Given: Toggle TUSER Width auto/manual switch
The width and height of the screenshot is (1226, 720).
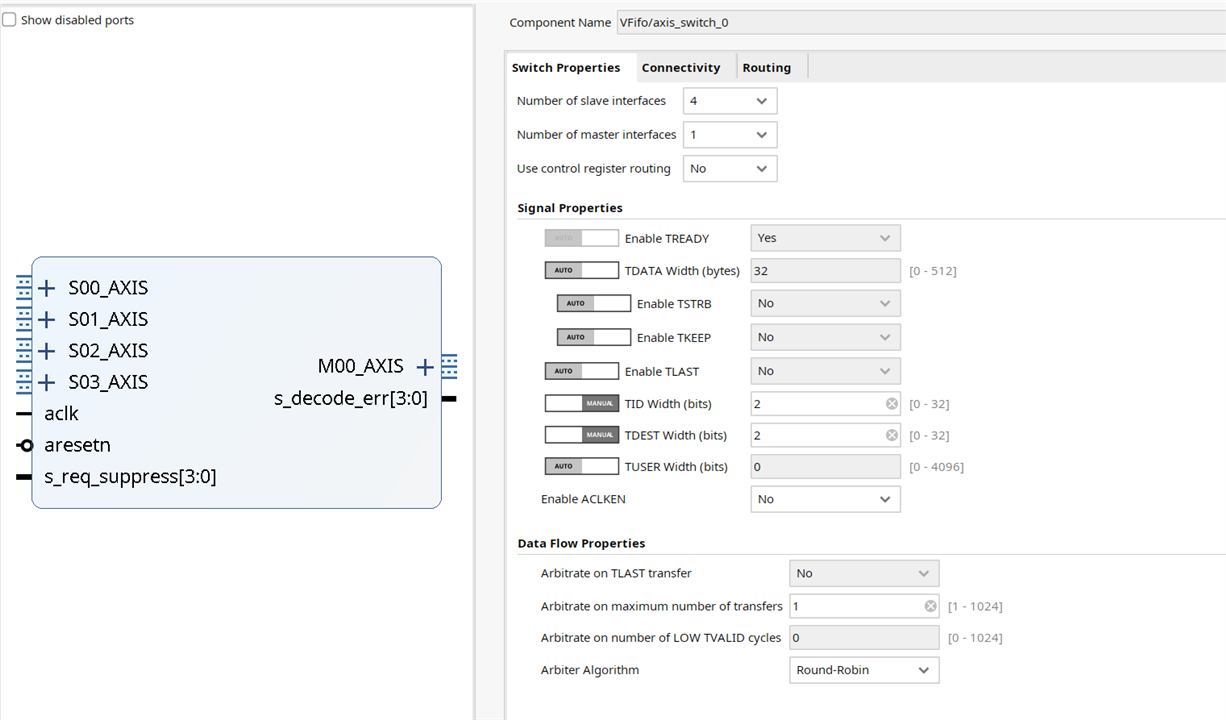Looking at the screenshot, I should click(x=581, y=466).
